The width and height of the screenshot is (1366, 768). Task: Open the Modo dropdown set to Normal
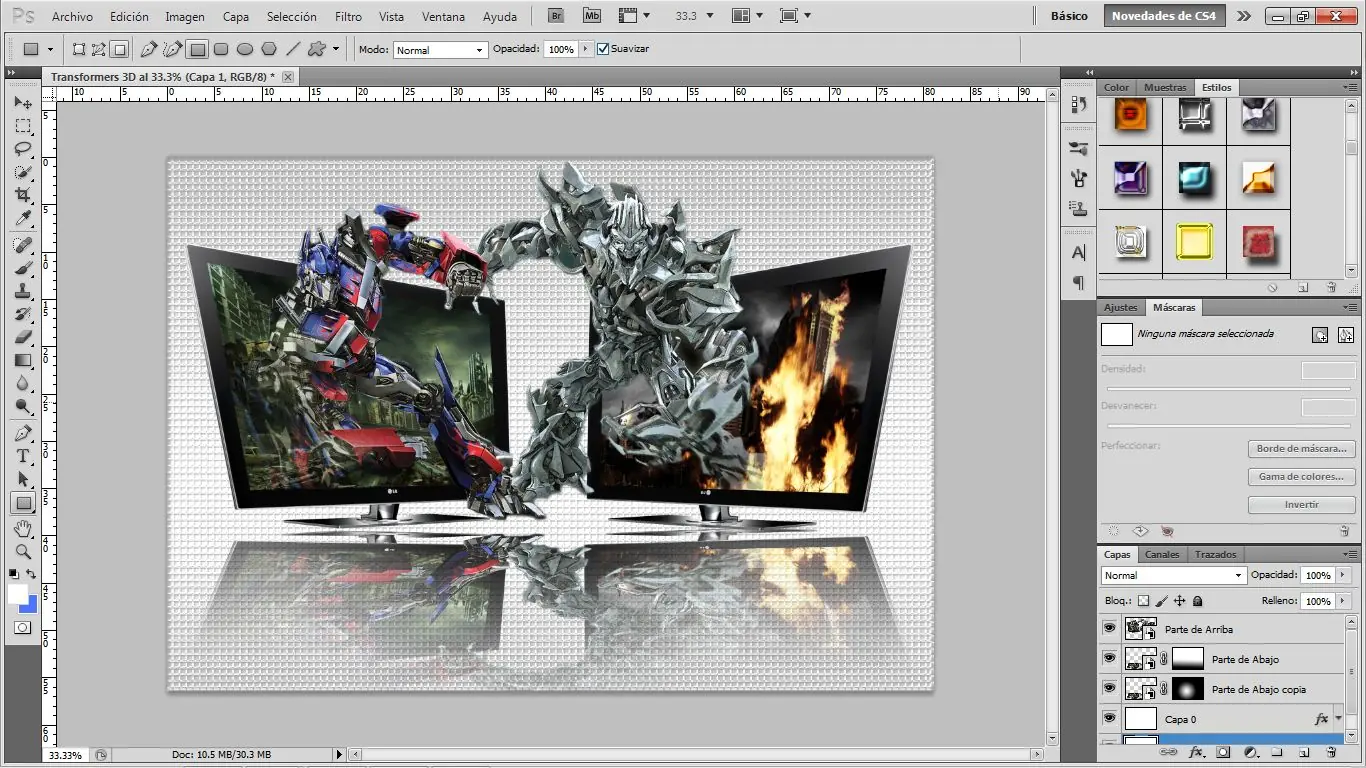[440, 50]
